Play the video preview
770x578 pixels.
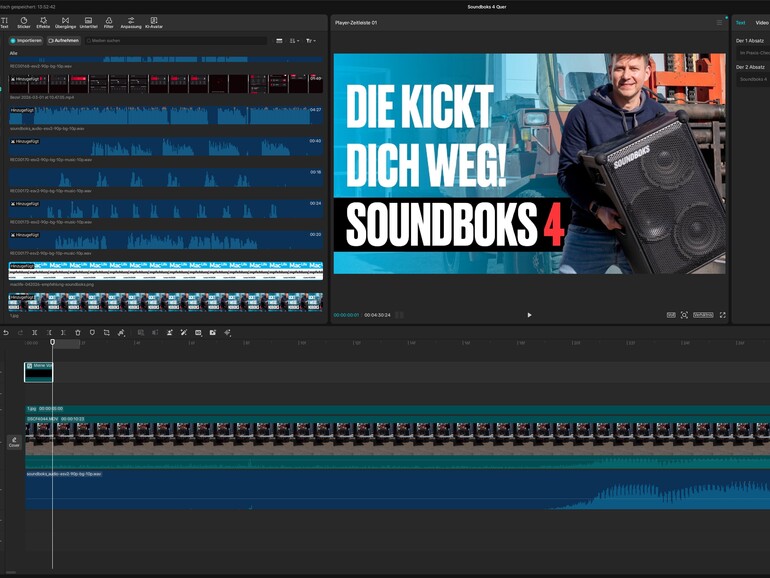click(529, 315)
